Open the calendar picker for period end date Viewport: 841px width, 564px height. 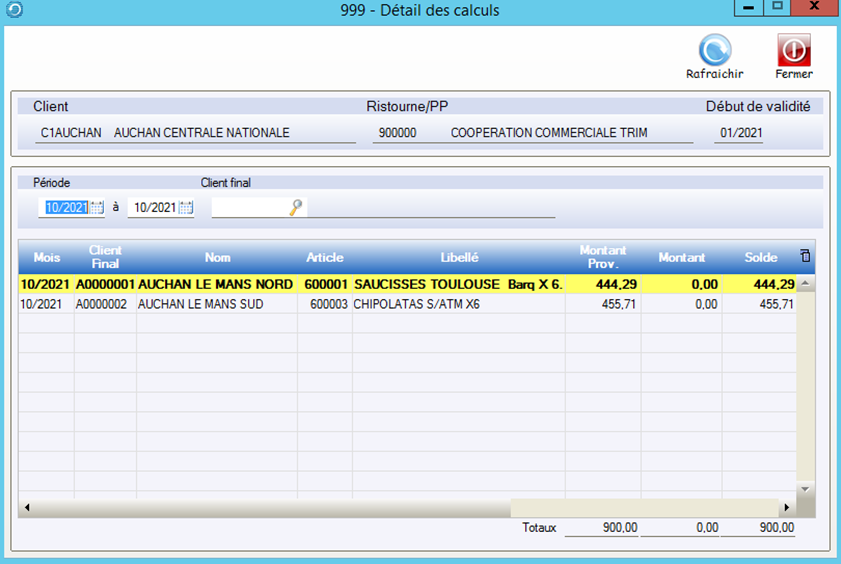pos(186,208)
